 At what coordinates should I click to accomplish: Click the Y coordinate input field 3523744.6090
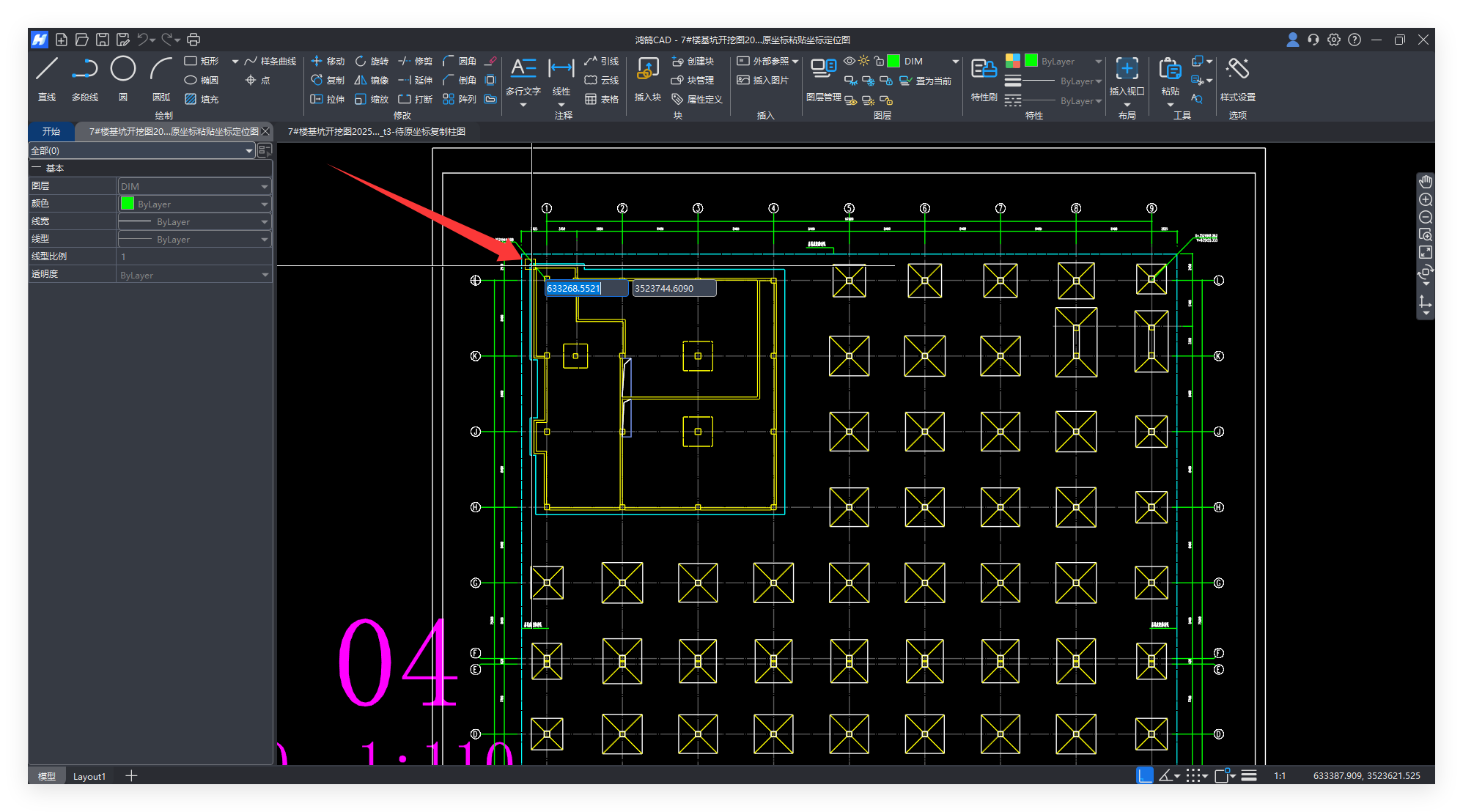coord(673,288)
